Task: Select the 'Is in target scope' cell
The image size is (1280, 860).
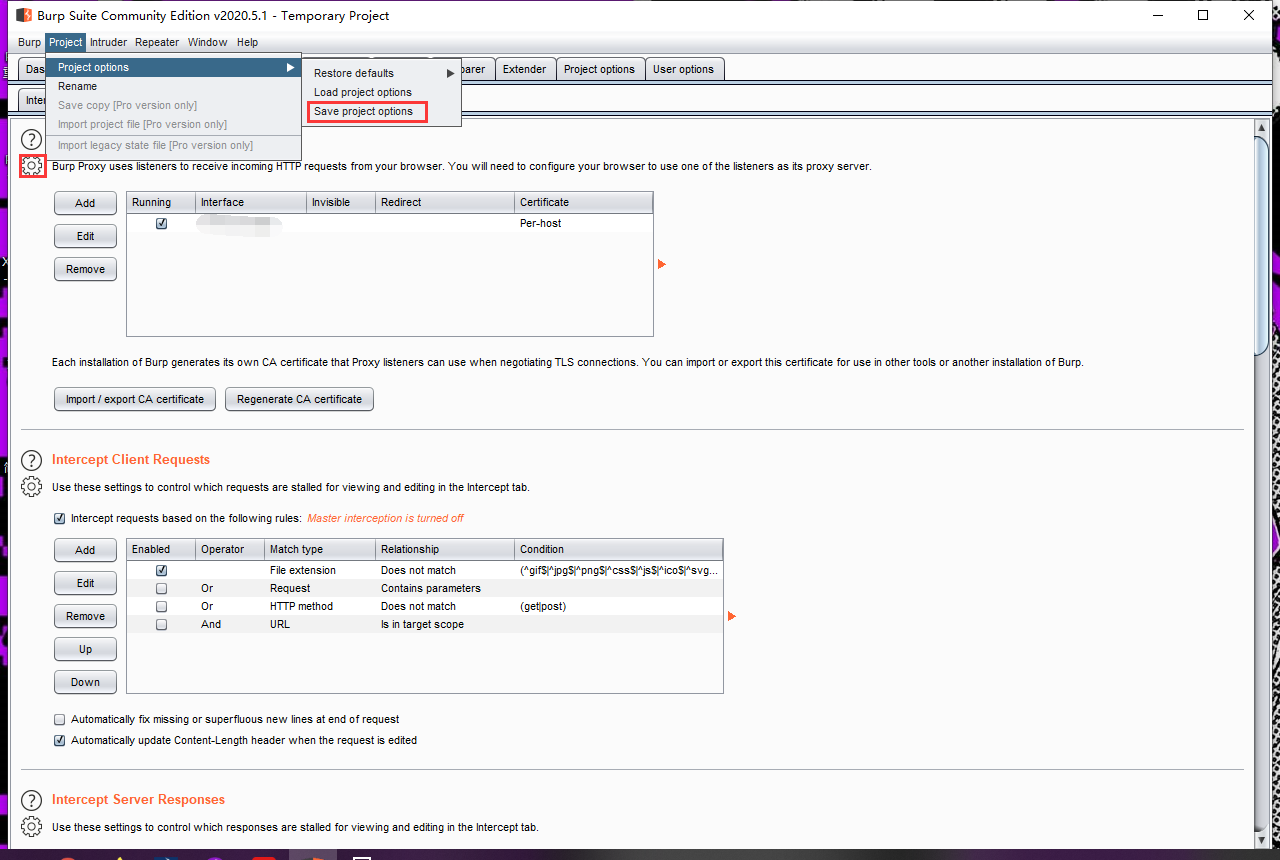Action: tap(445, 624)
